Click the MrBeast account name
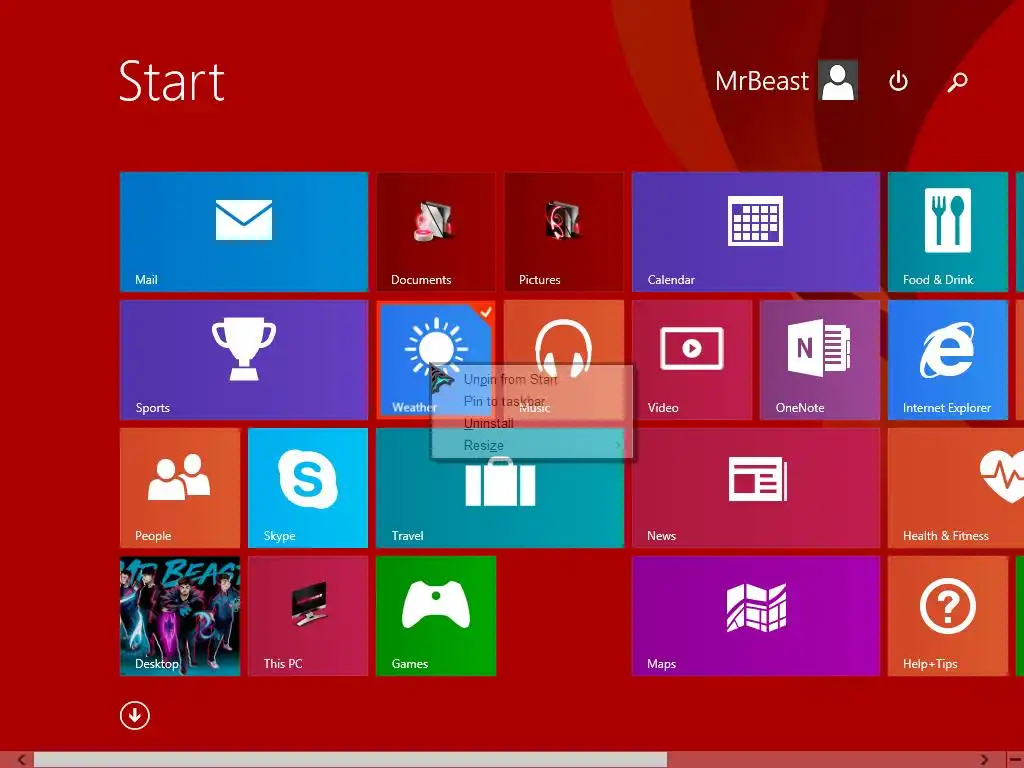1024x768 pixels. [761, 81]
